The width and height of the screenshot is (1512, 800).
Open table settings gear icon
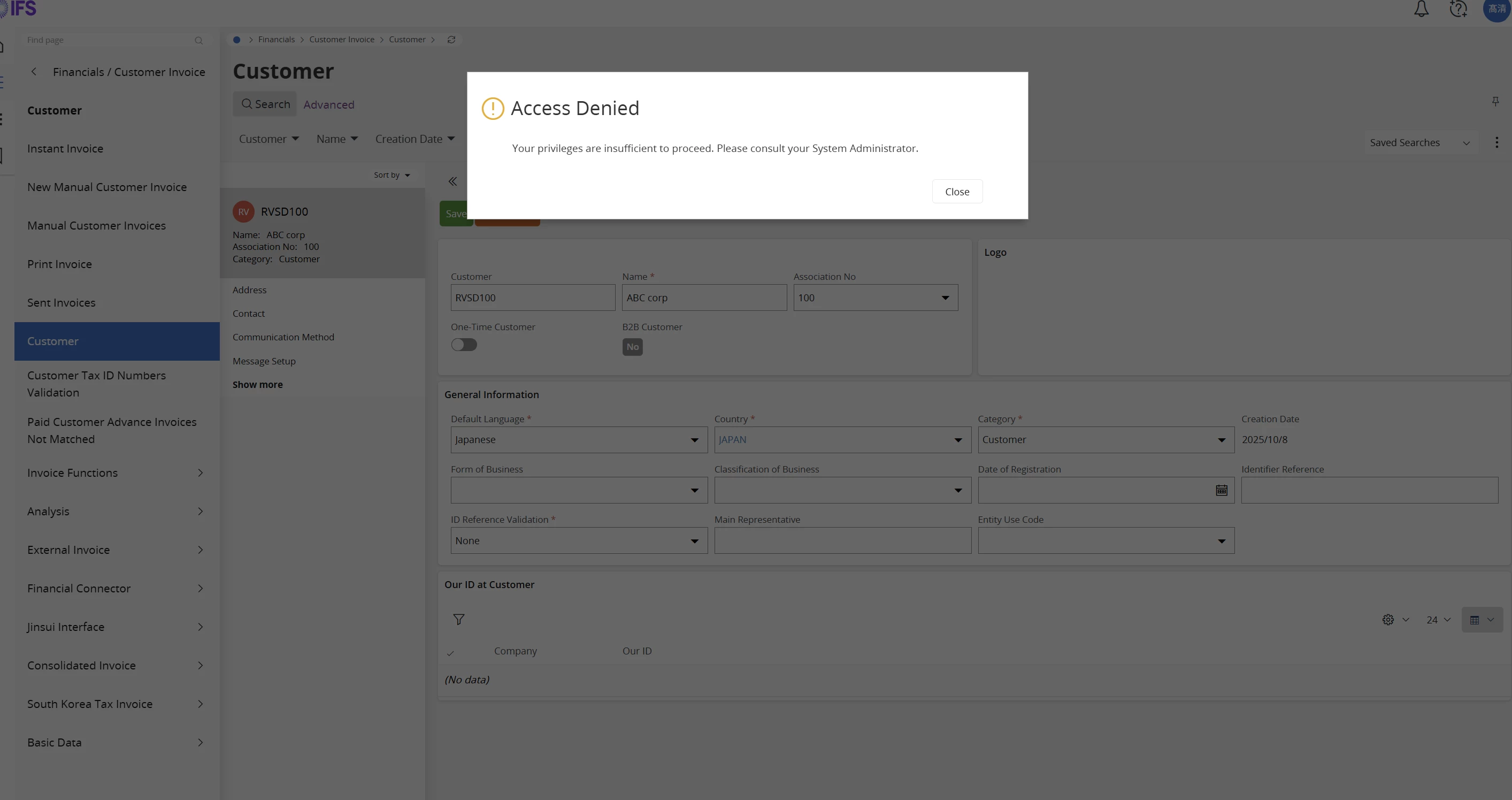coord(1387,620)
